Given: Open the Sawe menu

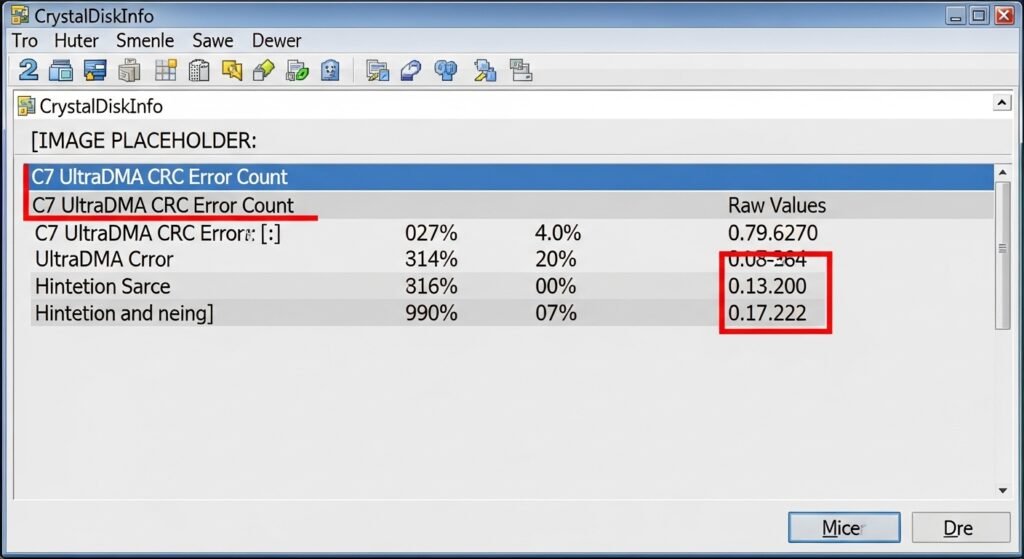Looking at the screenshot, I should 213,41.
